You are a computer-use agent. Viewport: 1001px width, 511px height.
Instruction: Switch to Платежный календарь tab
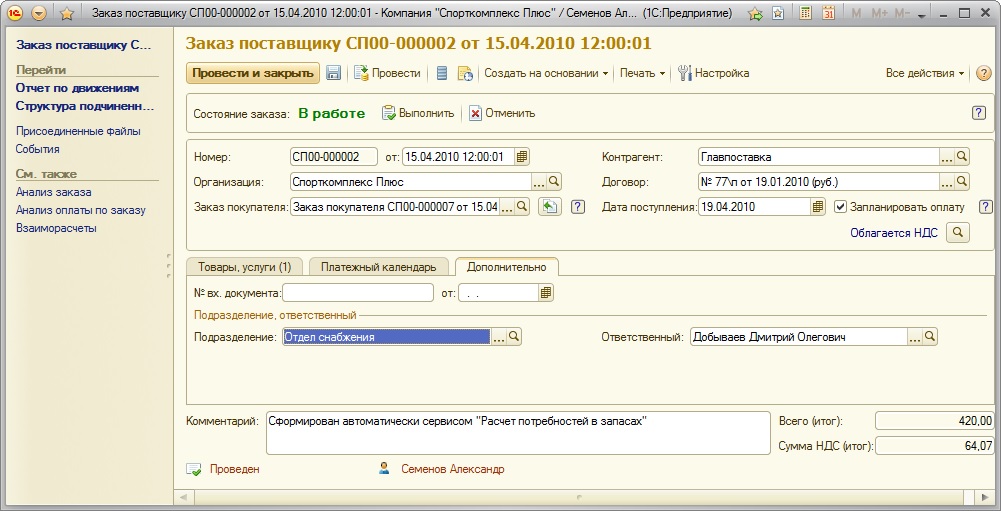coord(379,267)
